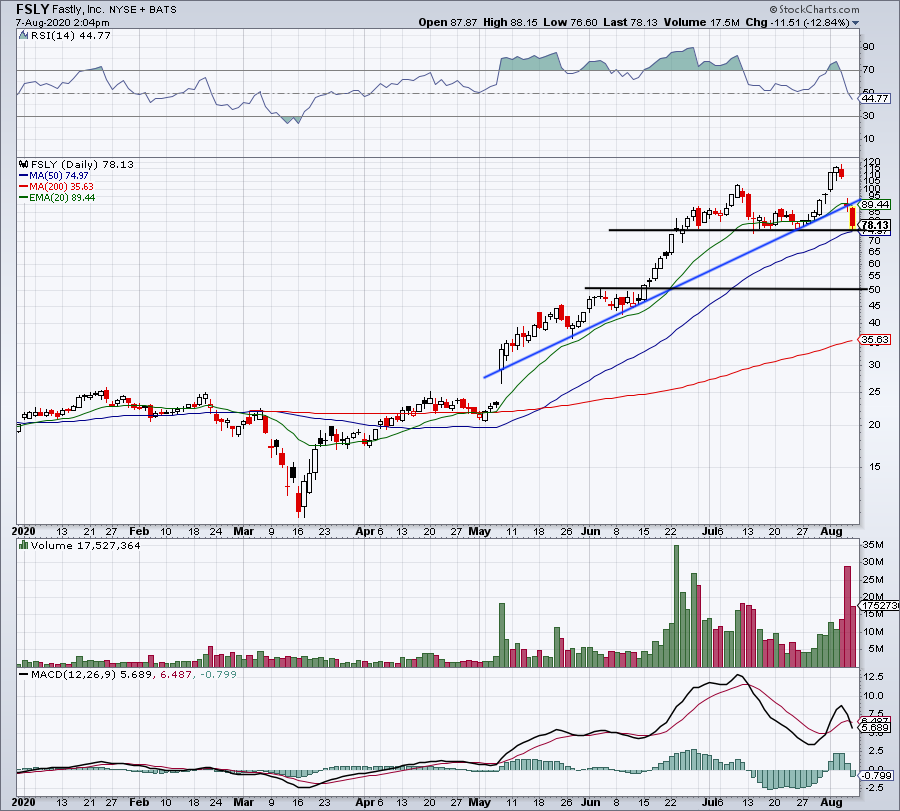The height and width of the screenshot is (811, 900).
Task: Click the 'Fastly, Inc.' company name
Action: [78, 10]
